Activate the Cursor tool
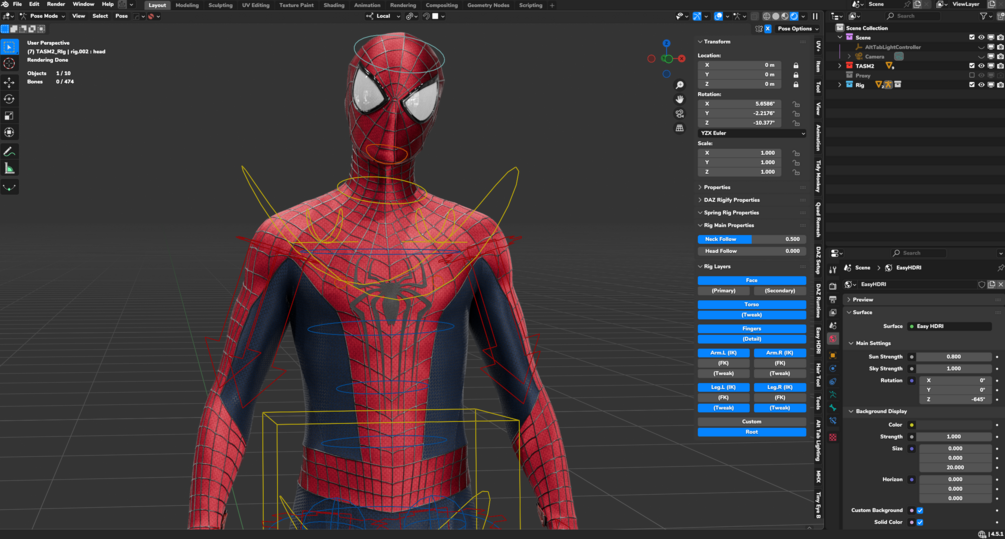Image resolution: width=1005 pixels, height=539 pixels. pos(9,63)
